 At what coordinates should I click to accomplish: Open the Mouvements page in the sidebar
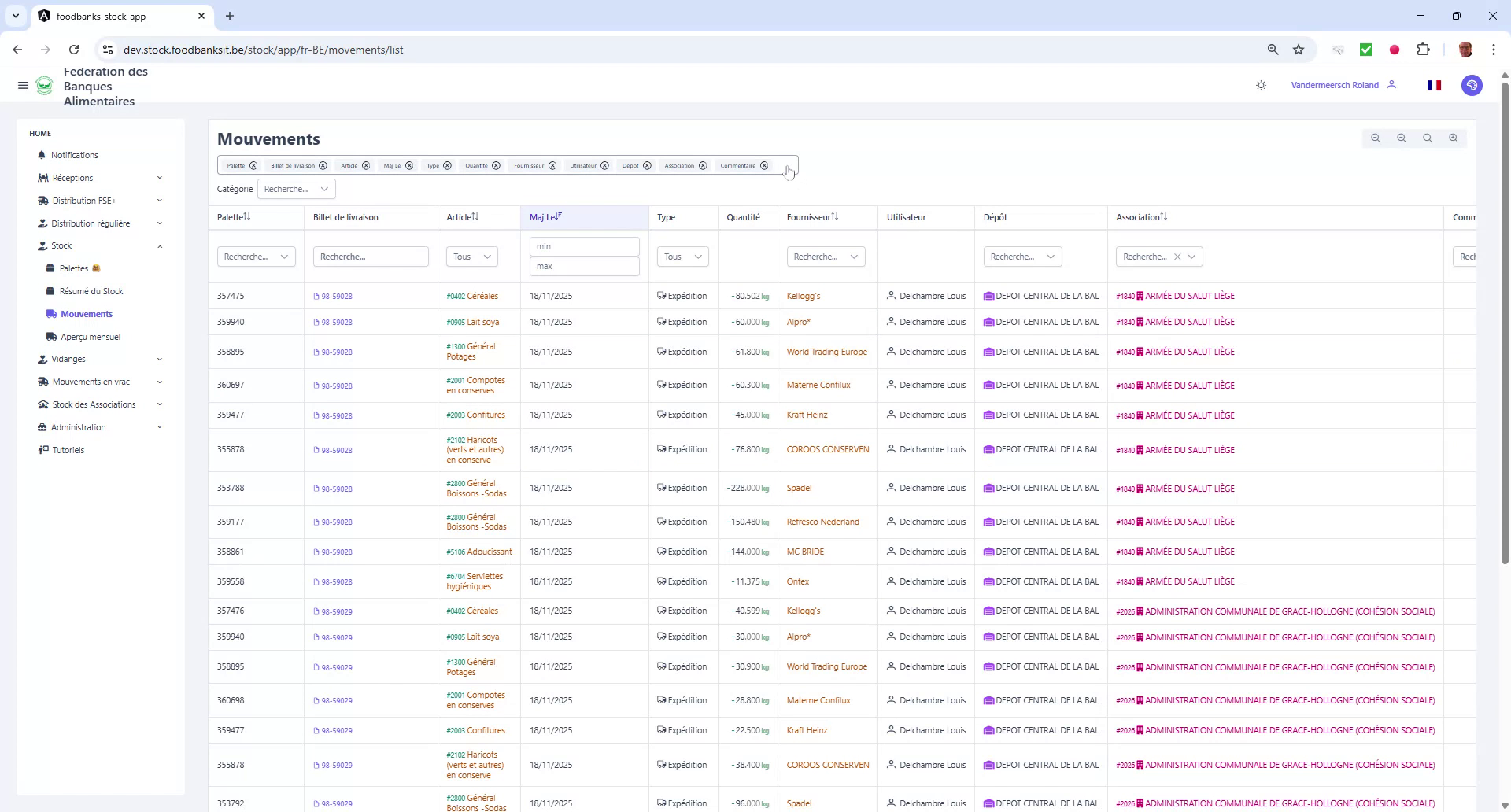click(x=87, y=313)
